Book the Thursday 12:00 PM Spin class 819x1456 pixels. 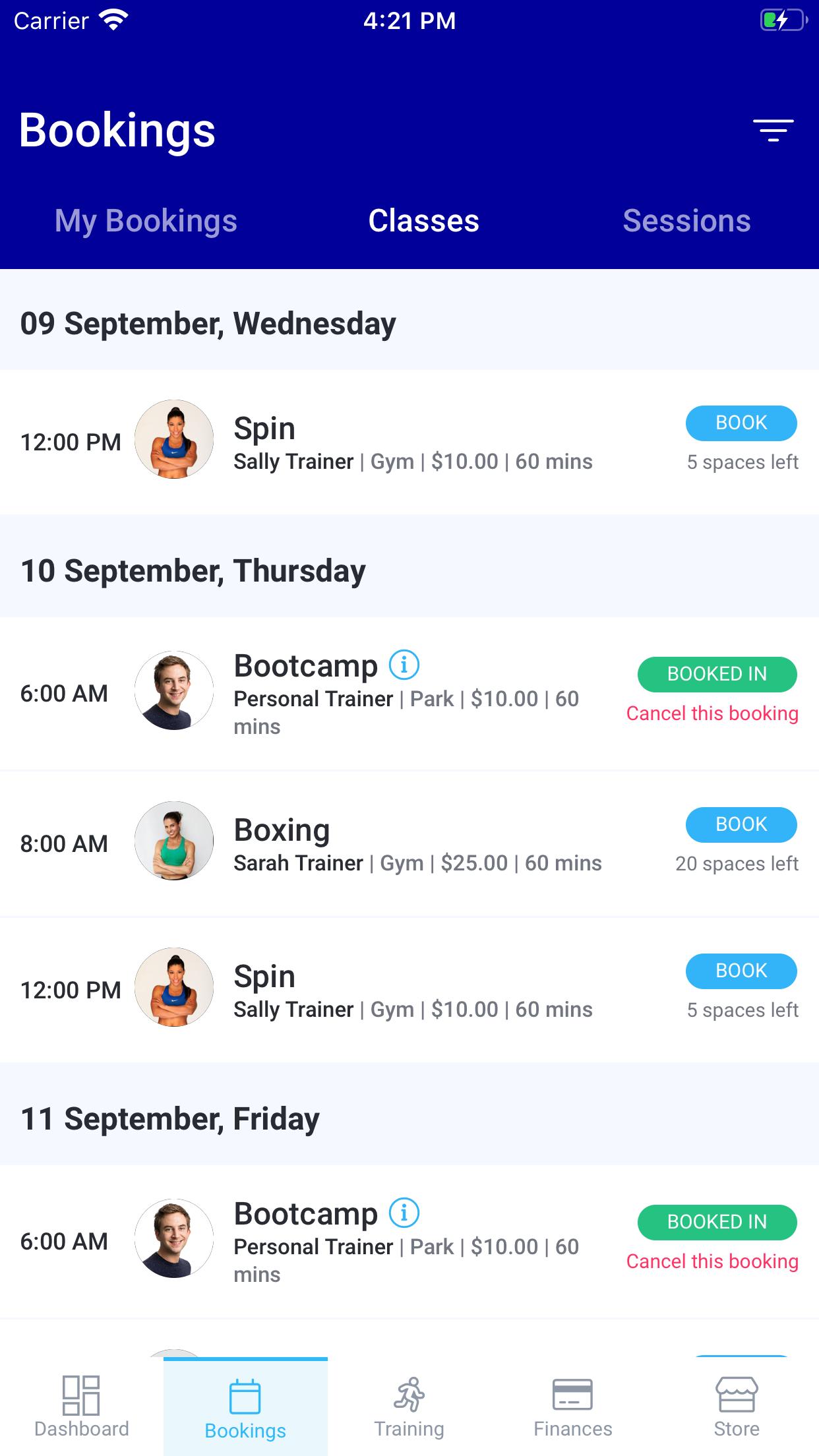pyautogui.click(x=741, y=971)
